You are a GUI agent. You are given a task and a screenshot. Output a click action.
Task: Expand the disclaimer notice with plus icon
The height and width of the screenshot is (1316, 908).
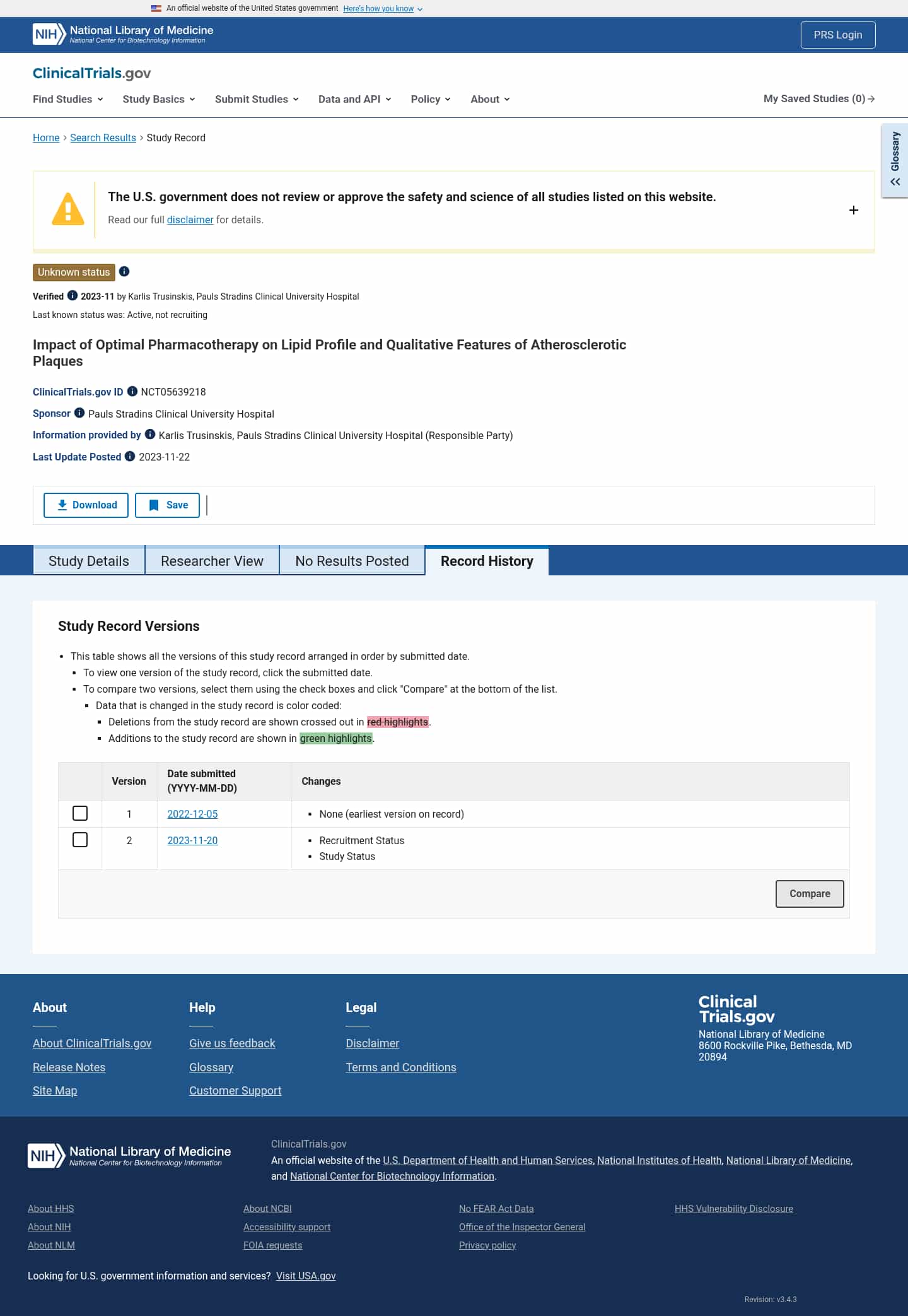[854, 210]
